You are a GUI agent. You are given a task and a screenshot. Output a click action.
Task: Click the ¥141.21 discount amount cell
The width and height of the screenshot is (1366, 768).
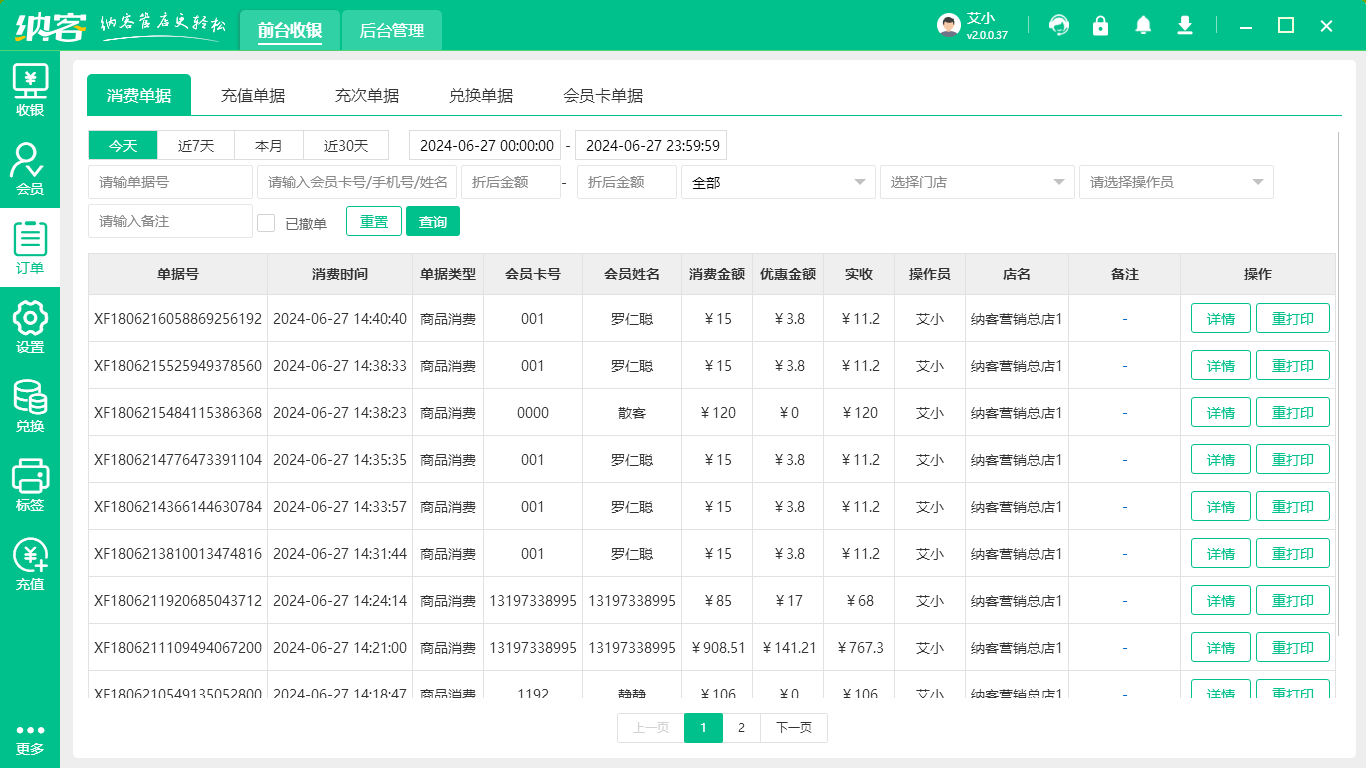tap(788, 648)
